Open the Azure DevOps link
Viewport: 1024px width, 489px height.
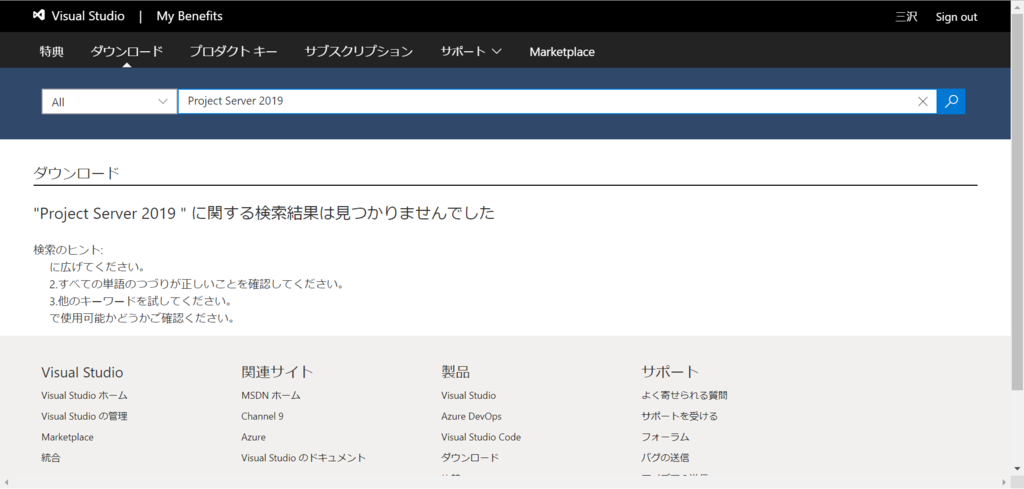click(472, 416)
